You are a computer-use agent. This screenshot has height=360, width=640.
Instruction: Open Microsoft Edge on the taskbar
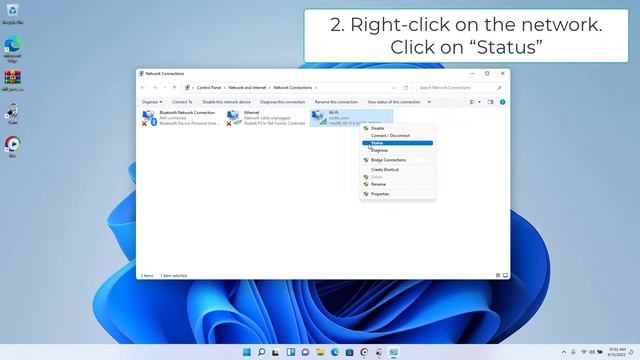pyautogui.click(x=335, y=352)
